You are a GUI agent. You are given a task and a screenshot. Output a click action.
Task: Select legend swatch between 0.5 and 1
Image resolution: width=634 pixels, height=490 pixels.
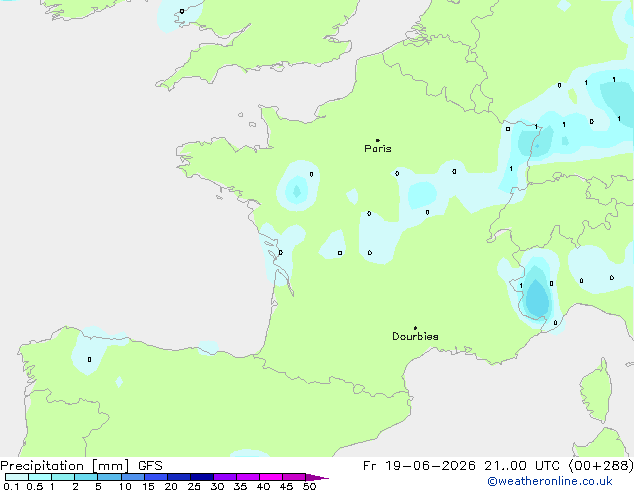pos(40,477)
